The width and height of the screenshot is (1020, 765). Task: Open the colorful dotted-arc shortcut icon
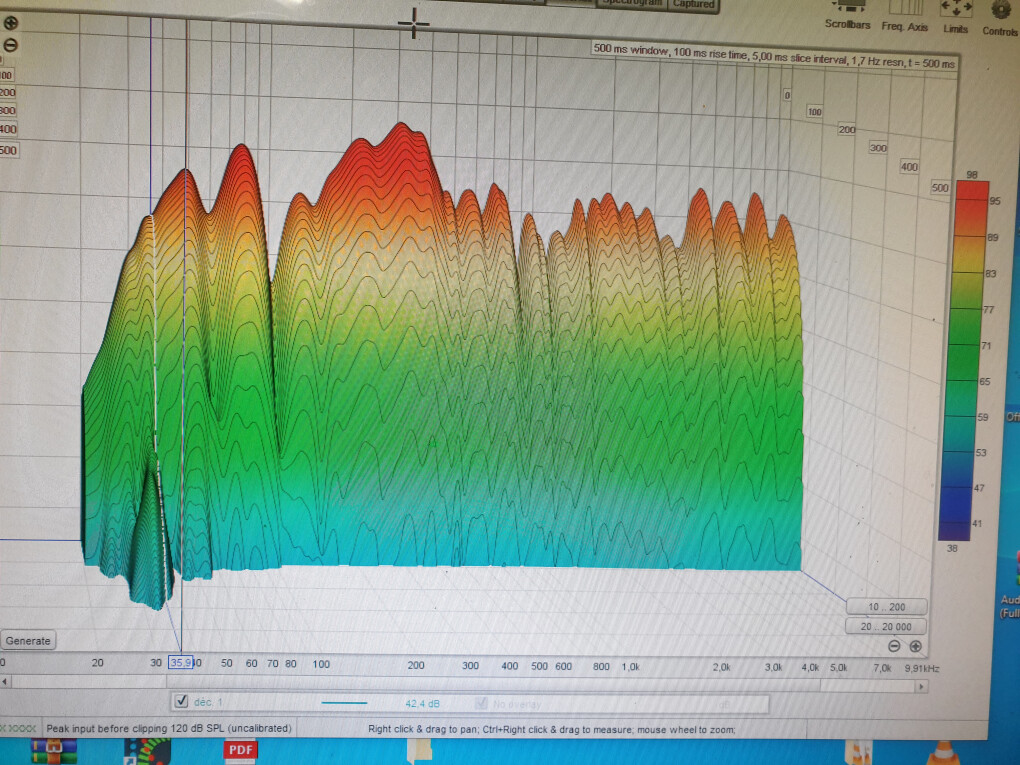(x=148, y=751)
